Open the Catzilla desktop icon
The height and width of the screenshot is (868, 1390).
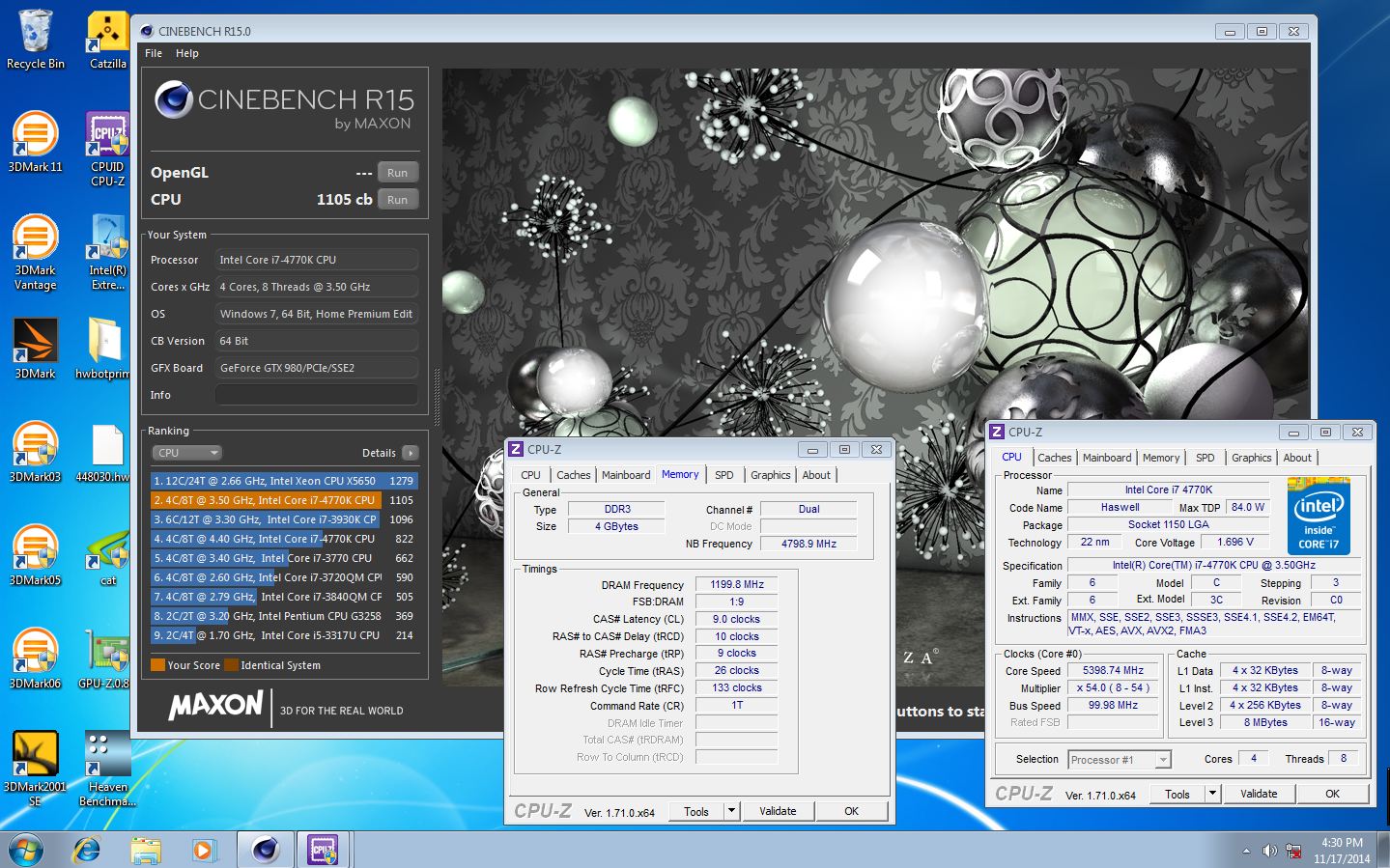108,40
